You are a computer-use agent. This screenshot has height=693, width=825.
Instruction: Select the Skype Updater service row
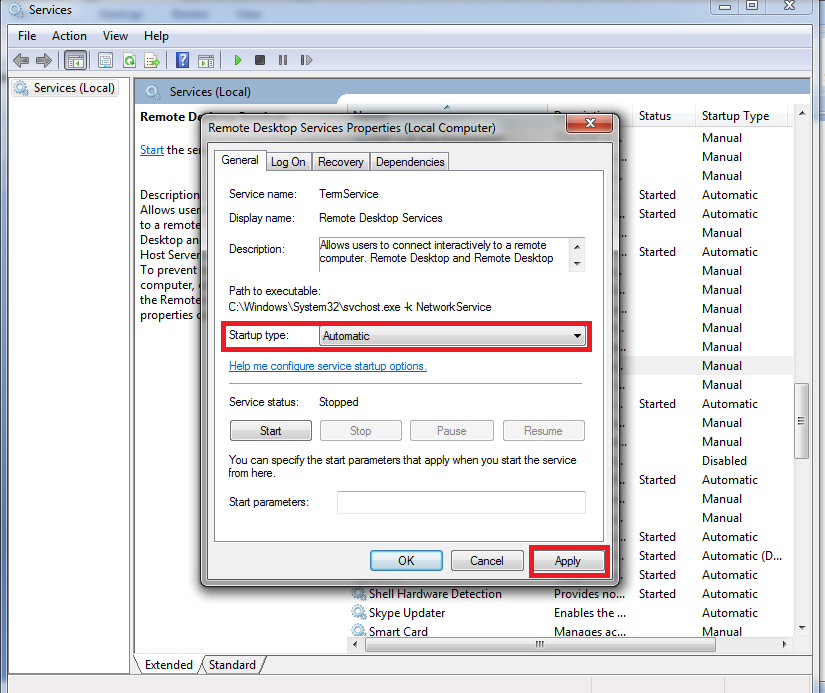570,612
